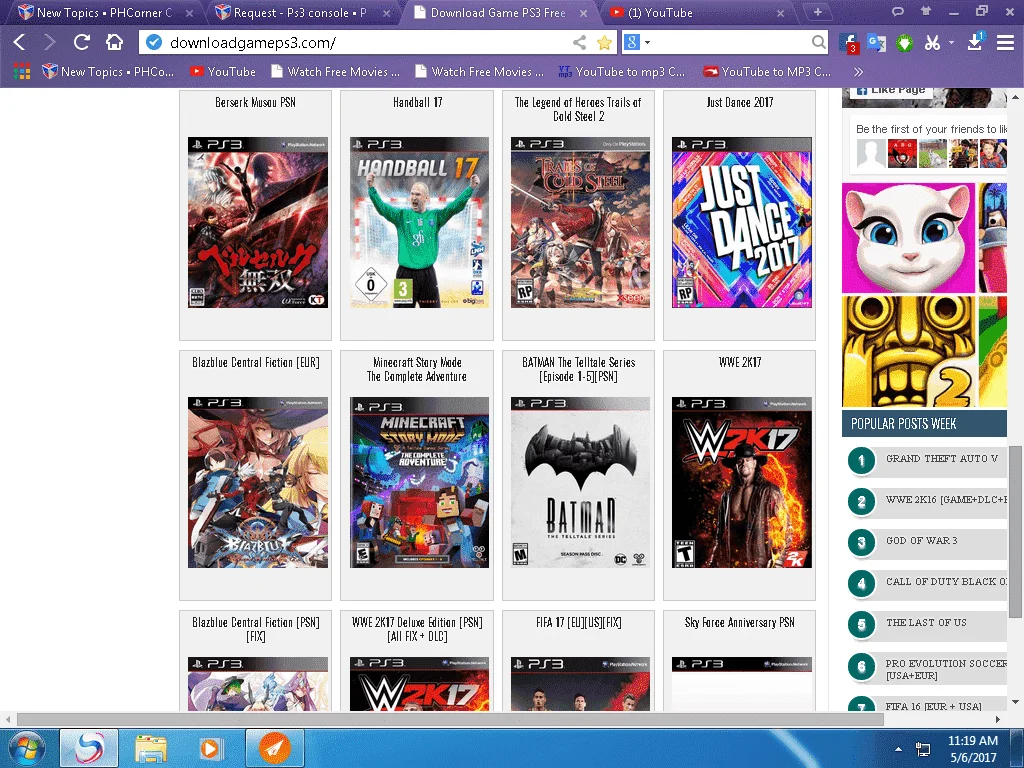Open popular post WWE 2K16
This screenshot has height=768, width=1024.
click(x=946, y=500)
